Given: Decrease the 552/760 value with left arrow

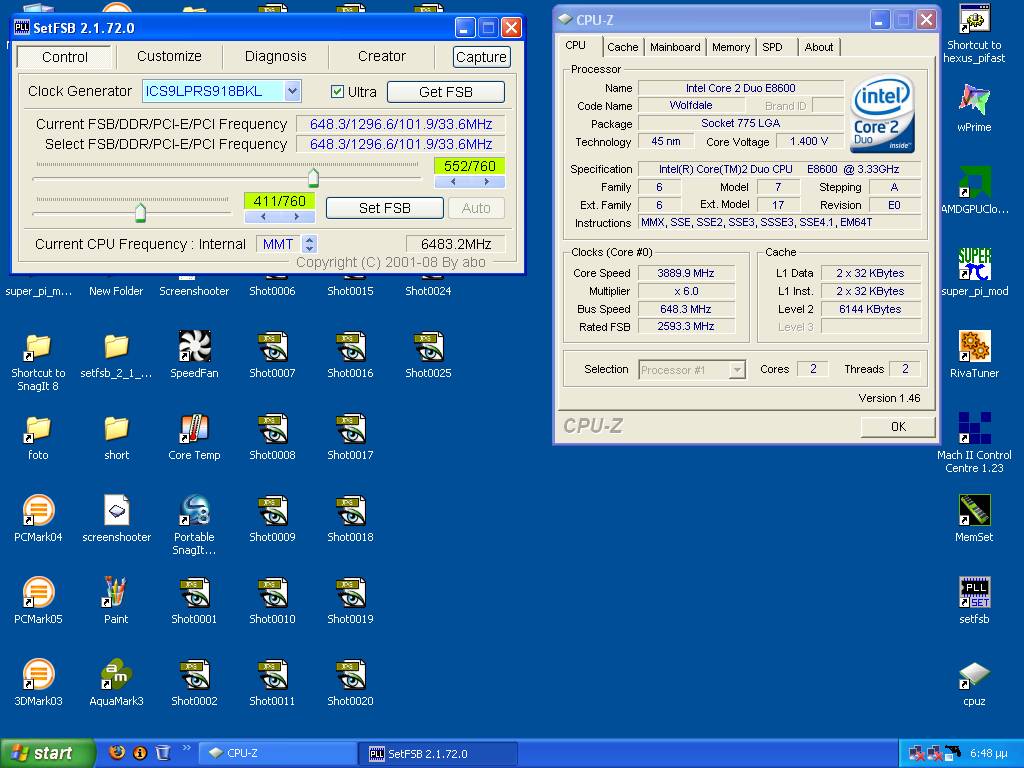Looking at the screenshot, I should coord(453,182).
